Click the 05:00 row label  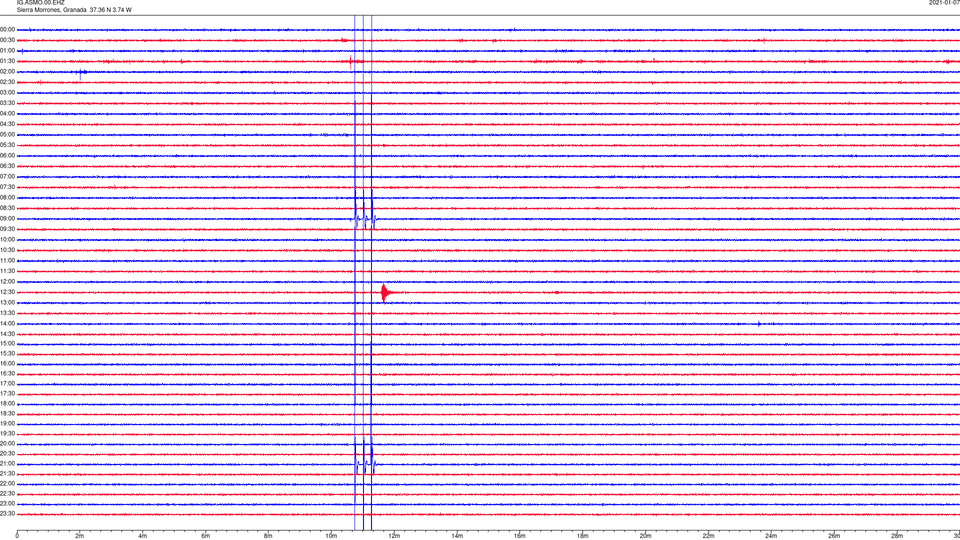(x=7, y=135)
